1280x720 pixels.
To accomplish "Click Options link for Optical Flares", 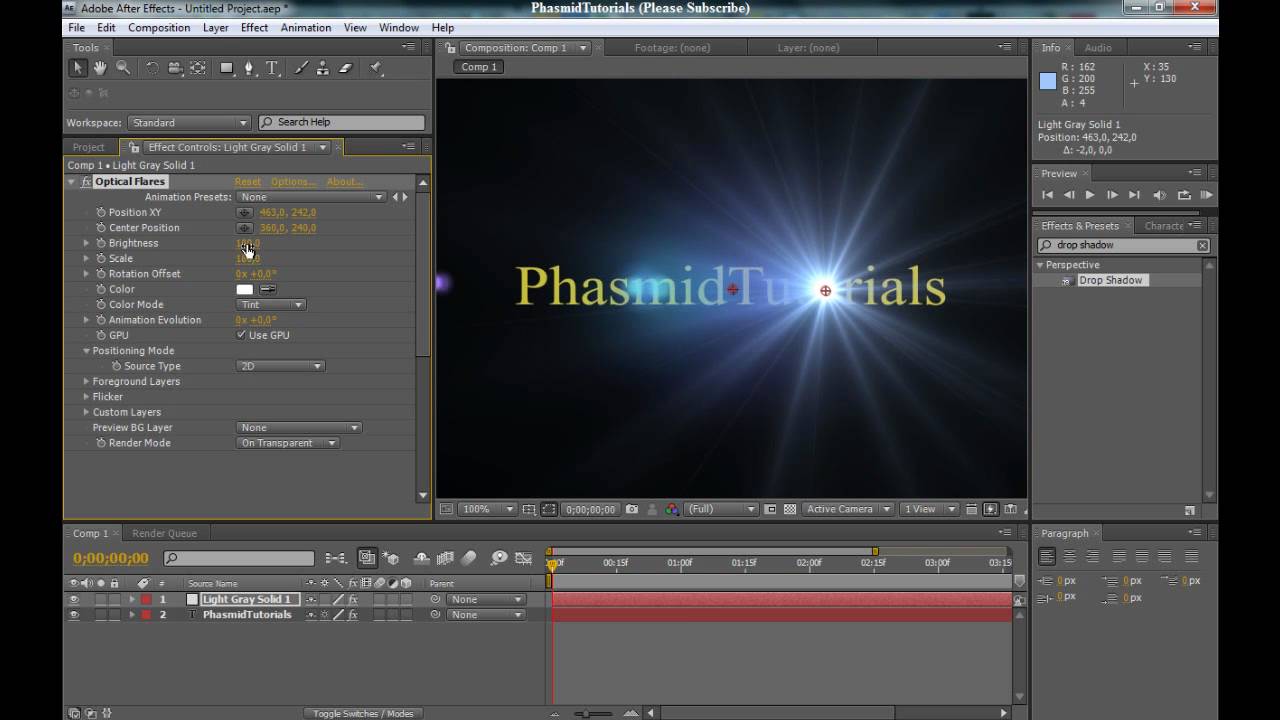I will coord(293,182).
